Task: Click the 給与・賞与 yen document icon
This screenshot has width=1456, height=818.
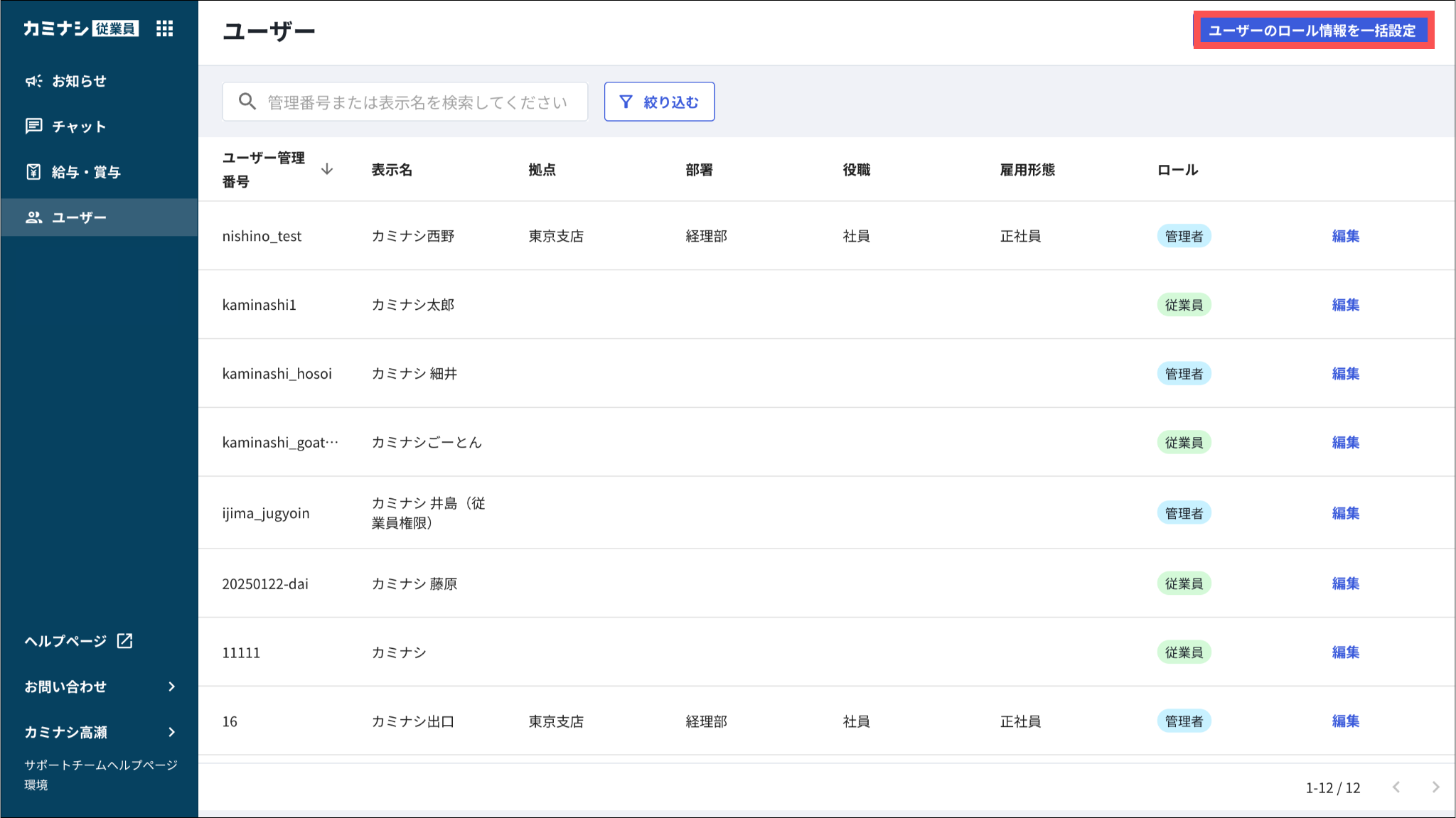Action: (x=33, y=172)
